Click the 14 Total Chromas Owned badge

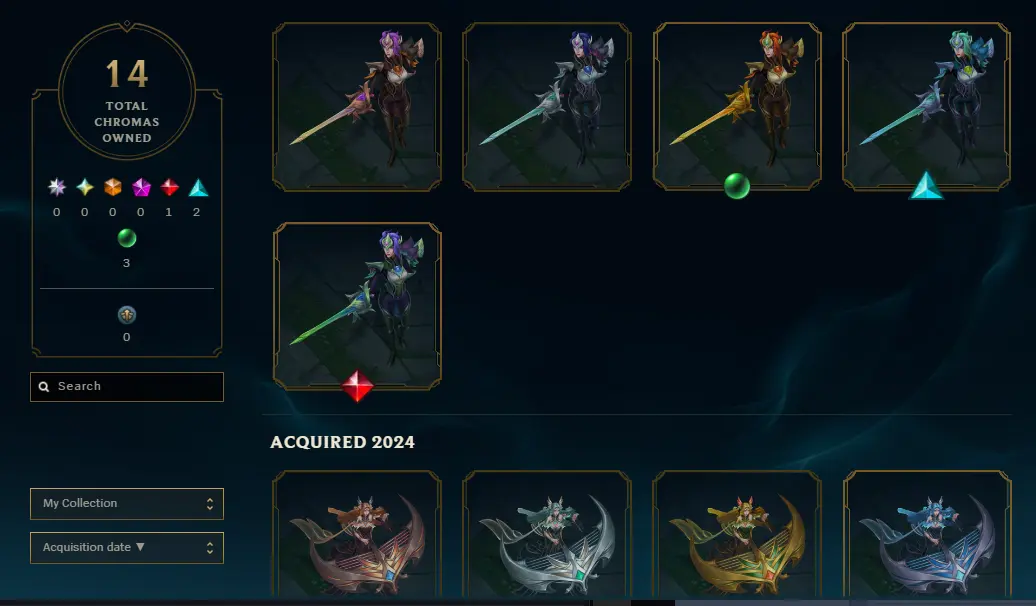(127, 91)
